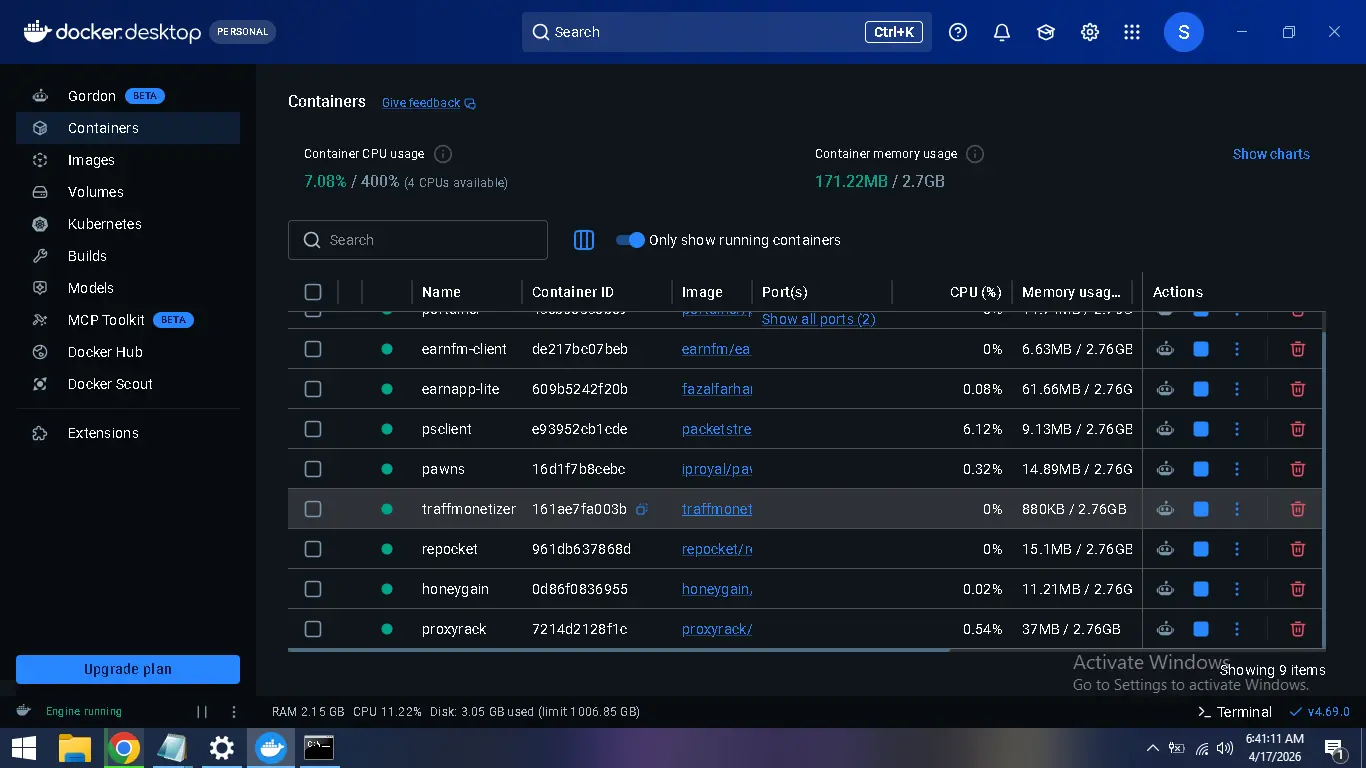Open the table columns customization icon
This screenshot has width=1366, height=768.
[x=584, y=240]
